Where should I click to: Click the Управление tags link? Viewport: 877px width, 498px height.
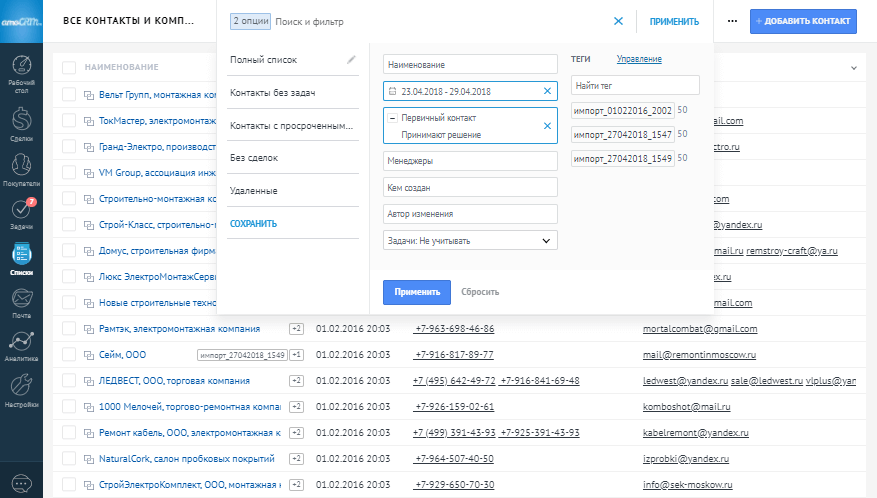[638, 60]
